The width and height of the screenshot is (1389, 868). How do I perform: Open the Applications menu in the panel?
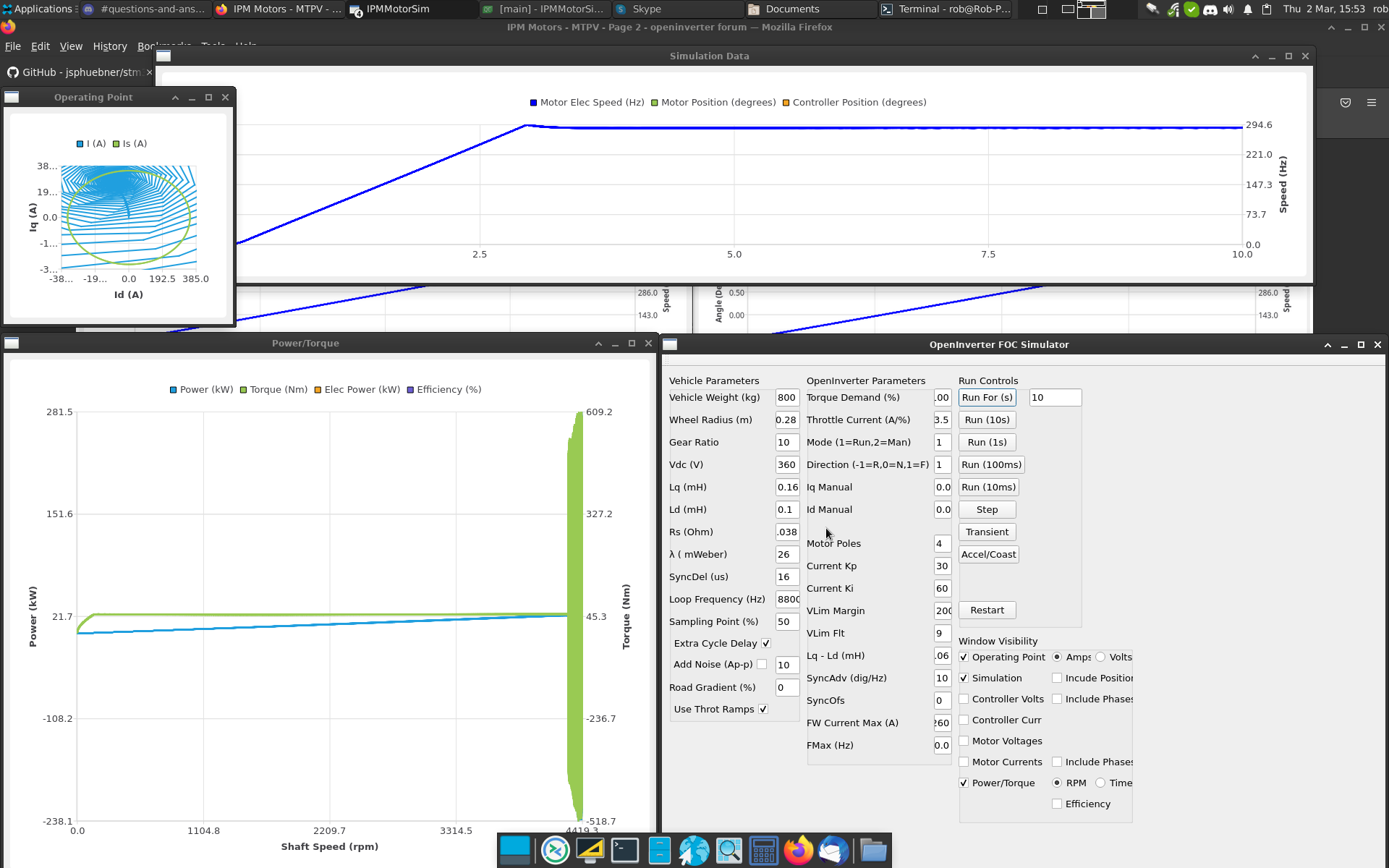38,9
